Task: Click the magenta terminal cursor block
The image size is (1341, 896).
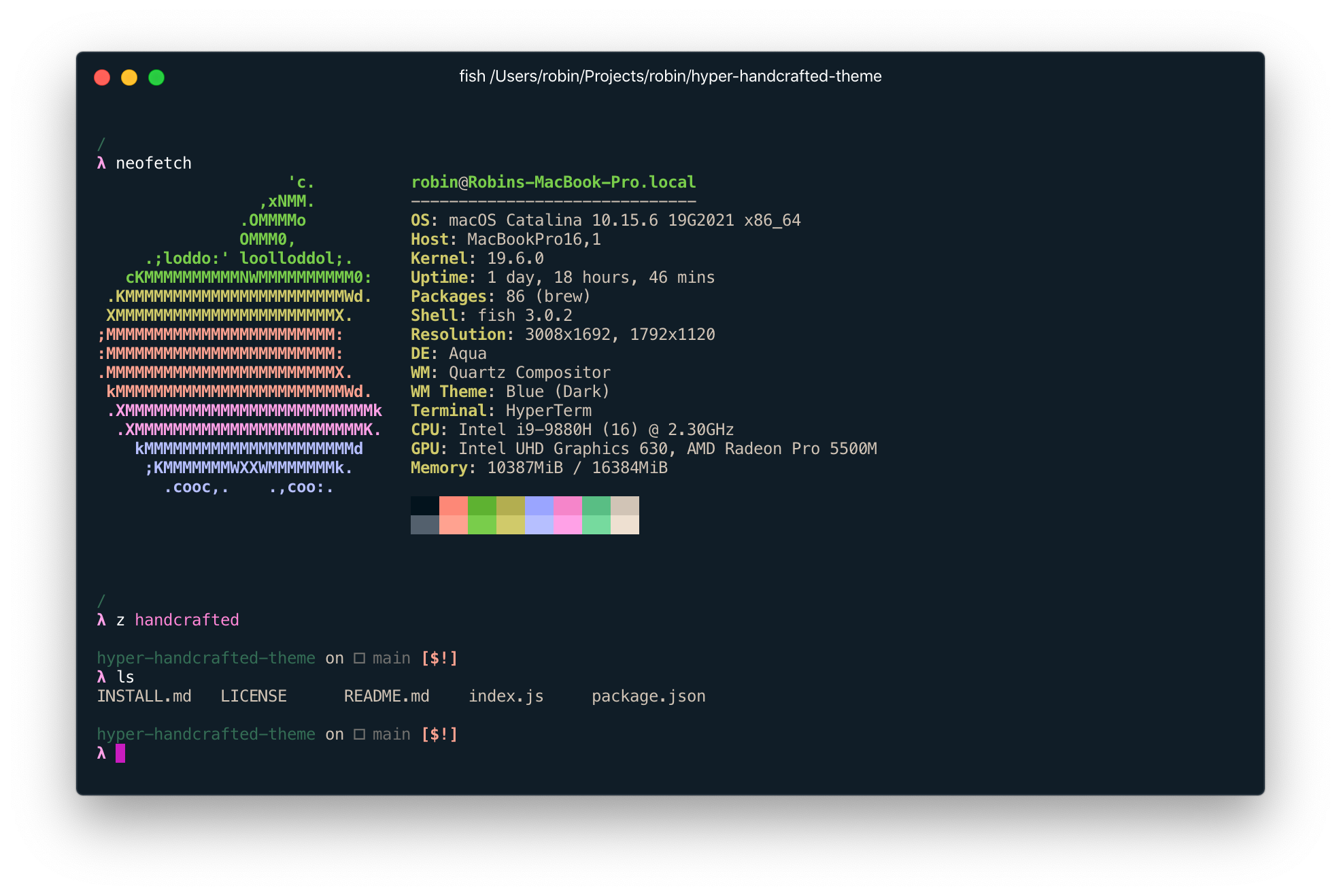Action: click(120, 753)
